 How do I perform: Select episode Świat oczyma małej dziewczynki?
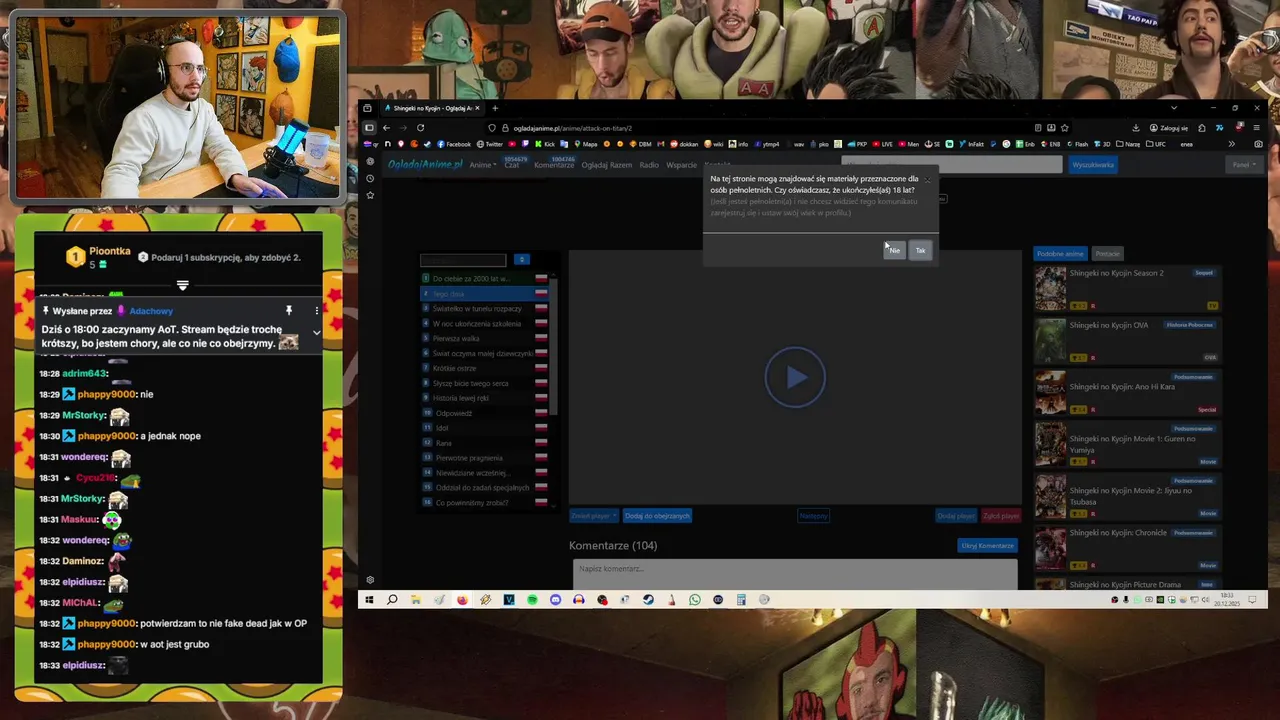tap(484, 353)
